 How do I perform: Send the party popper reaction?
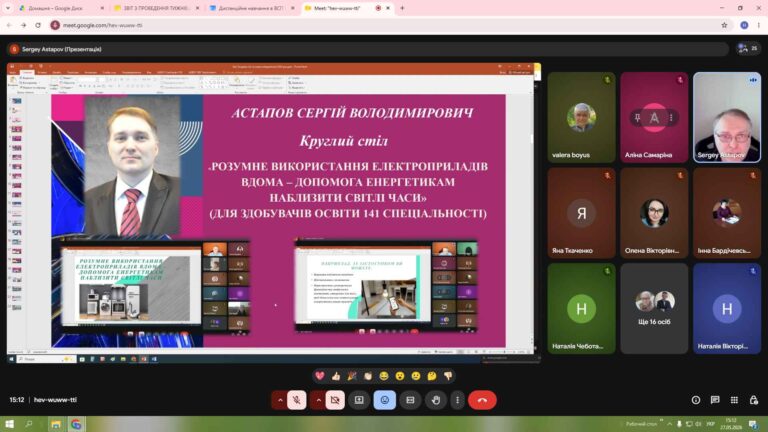coord(352,376)
